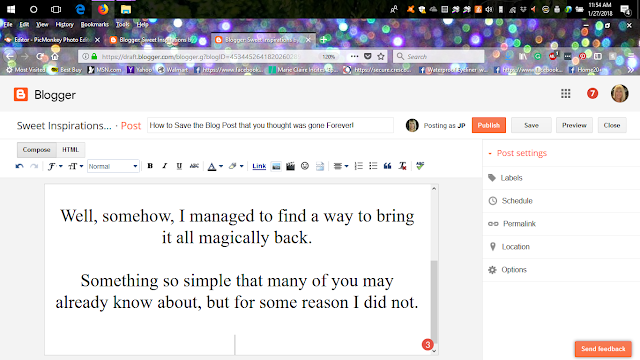640x360 pixels.
Task: Open the Normal paragraph format dropdown
Action: click(x=113, y=166)
